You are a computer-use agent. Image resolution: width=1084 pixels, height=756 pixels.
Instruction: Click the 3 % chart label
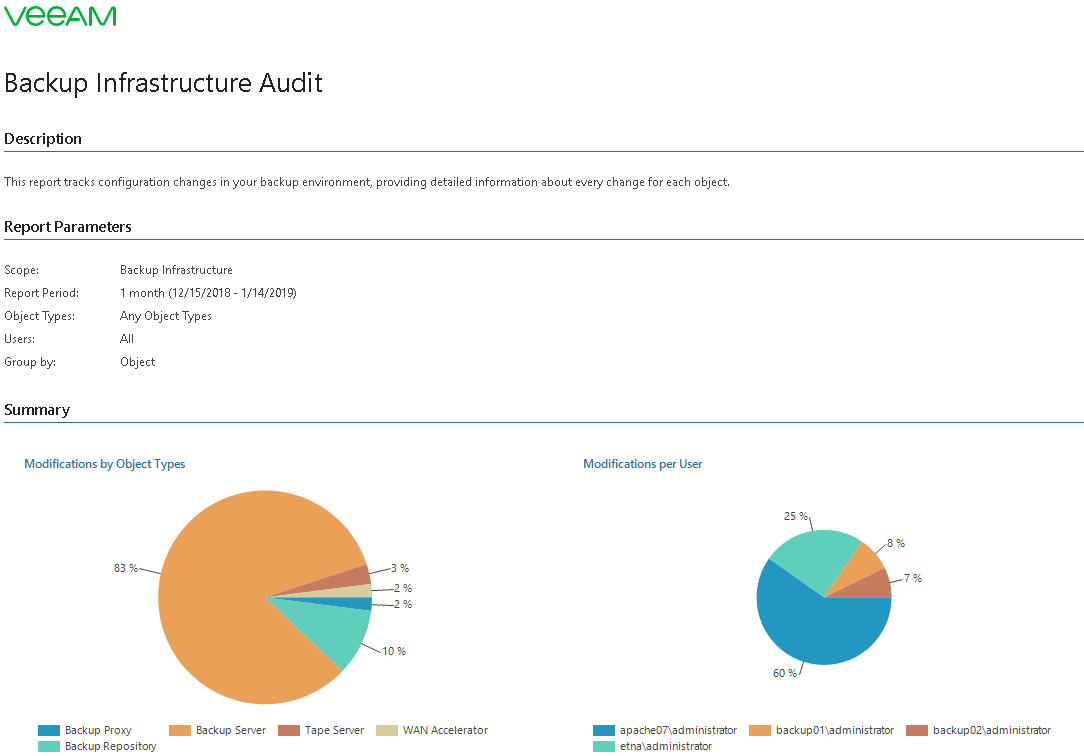coord(400,568)
